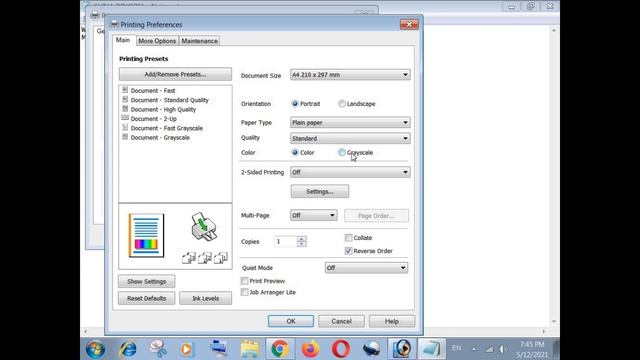Image resolution: width=640 pixels, height=360 pixels.
Task: Select the Document - Grayscale preset
Action: coord(160,138)
